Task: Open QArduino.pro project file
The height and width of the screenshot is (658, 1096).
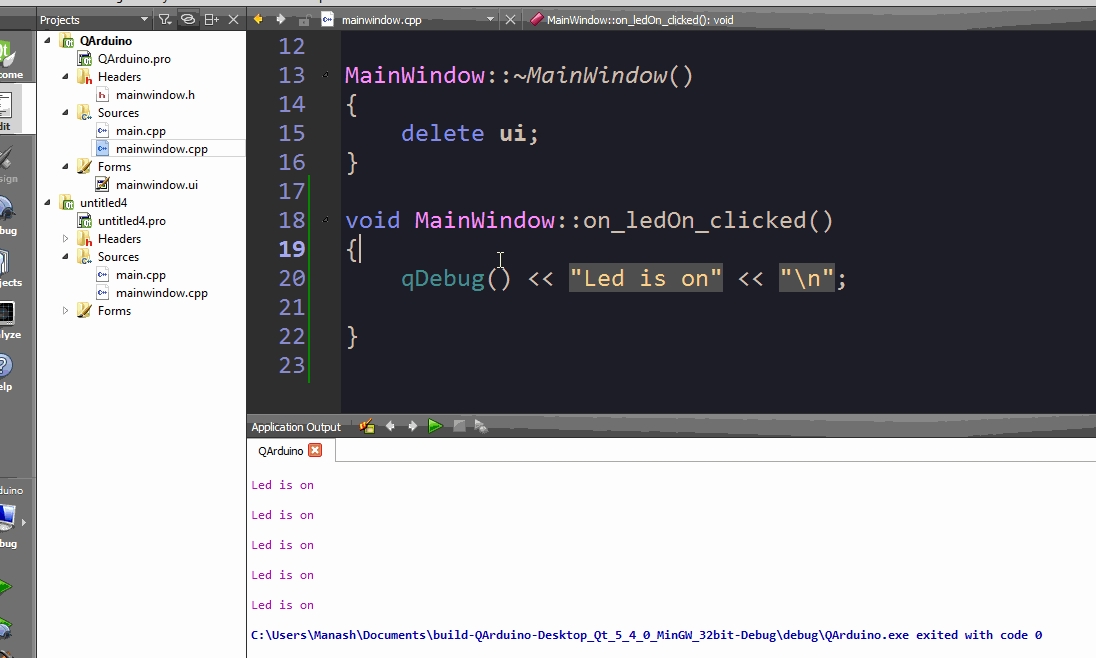Action: [134, 59]
